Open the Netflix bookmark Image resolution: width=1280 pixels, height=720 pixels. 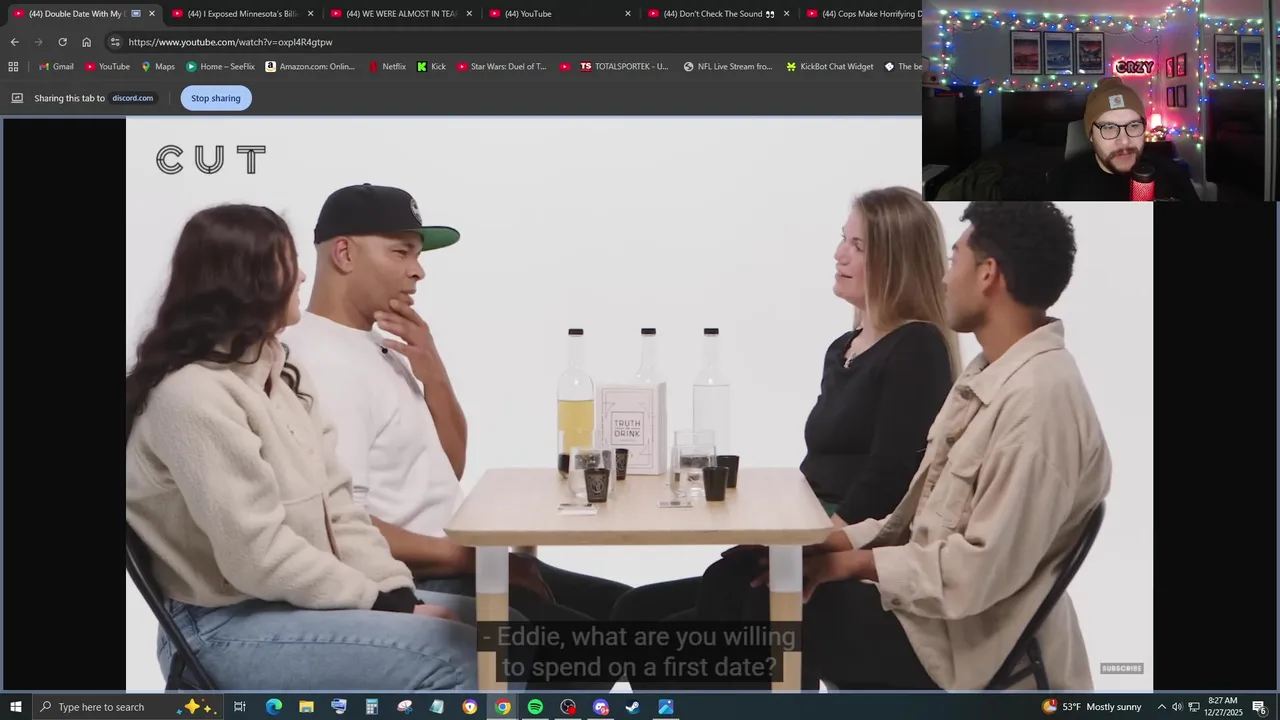point(387,67)
